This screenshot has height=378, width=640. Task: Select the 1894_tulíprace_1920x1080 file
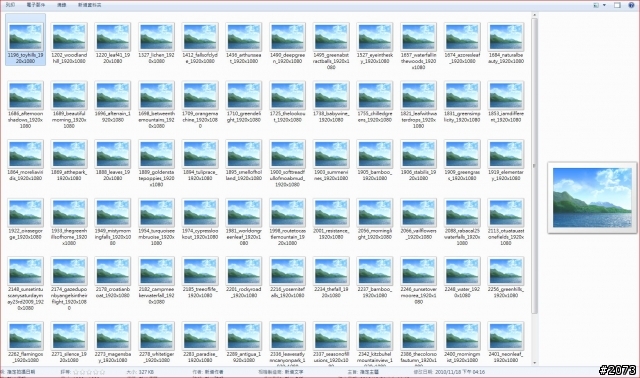coord(200,160)
